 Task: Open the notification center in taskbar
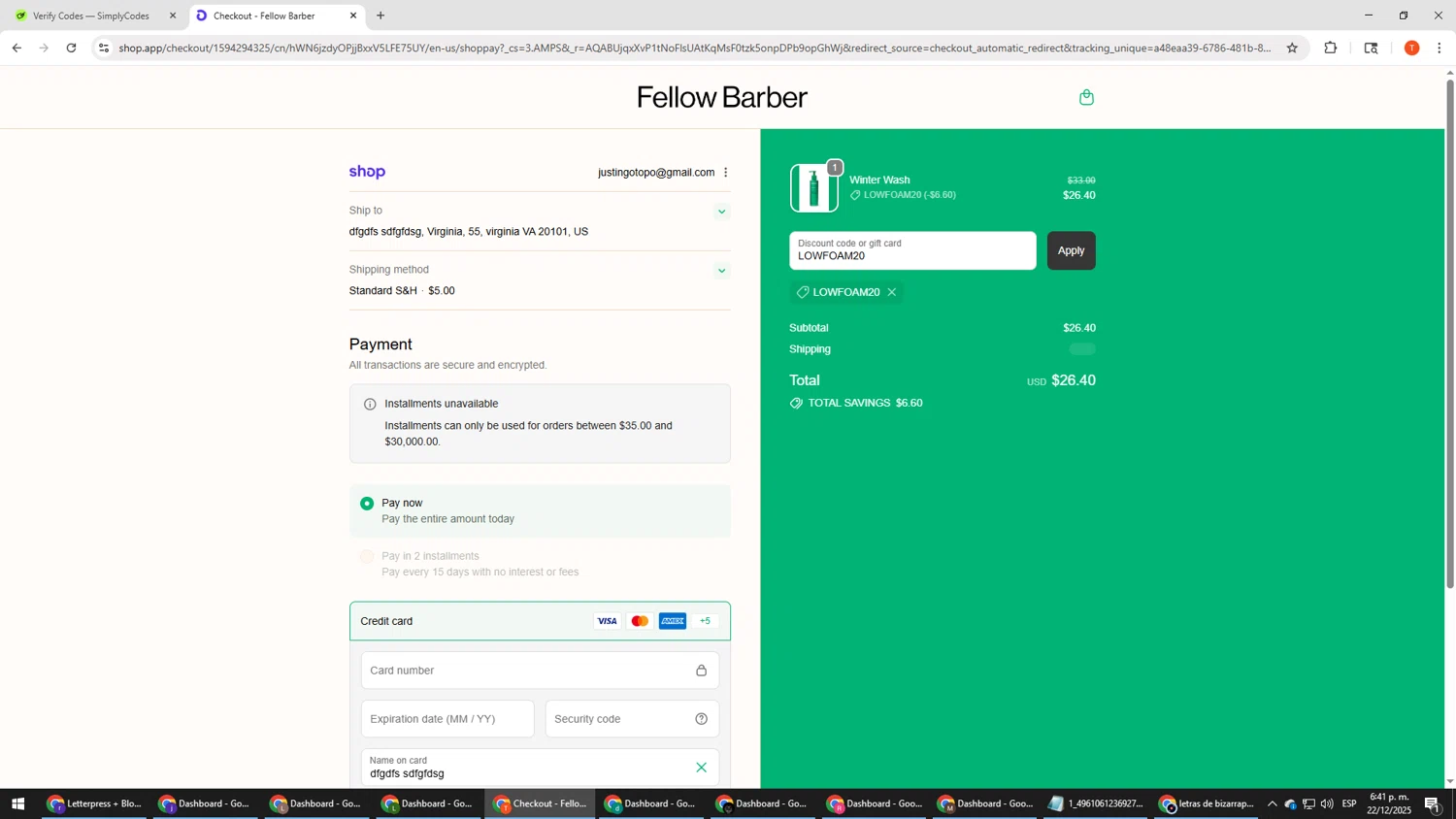point(1433,803)
